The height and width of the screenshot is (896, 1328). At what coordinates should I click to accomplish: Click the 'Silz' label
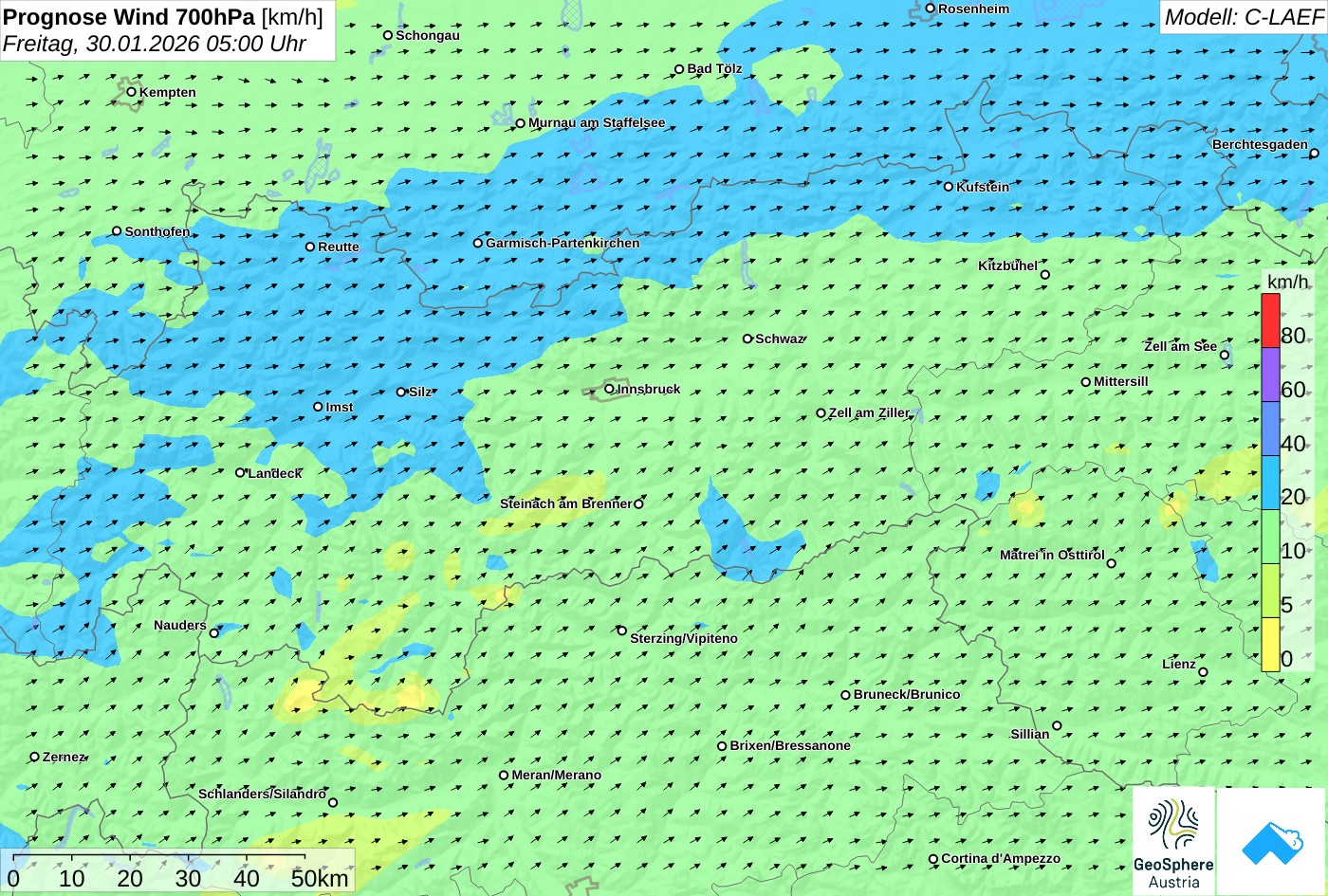[x=420, y=392]
